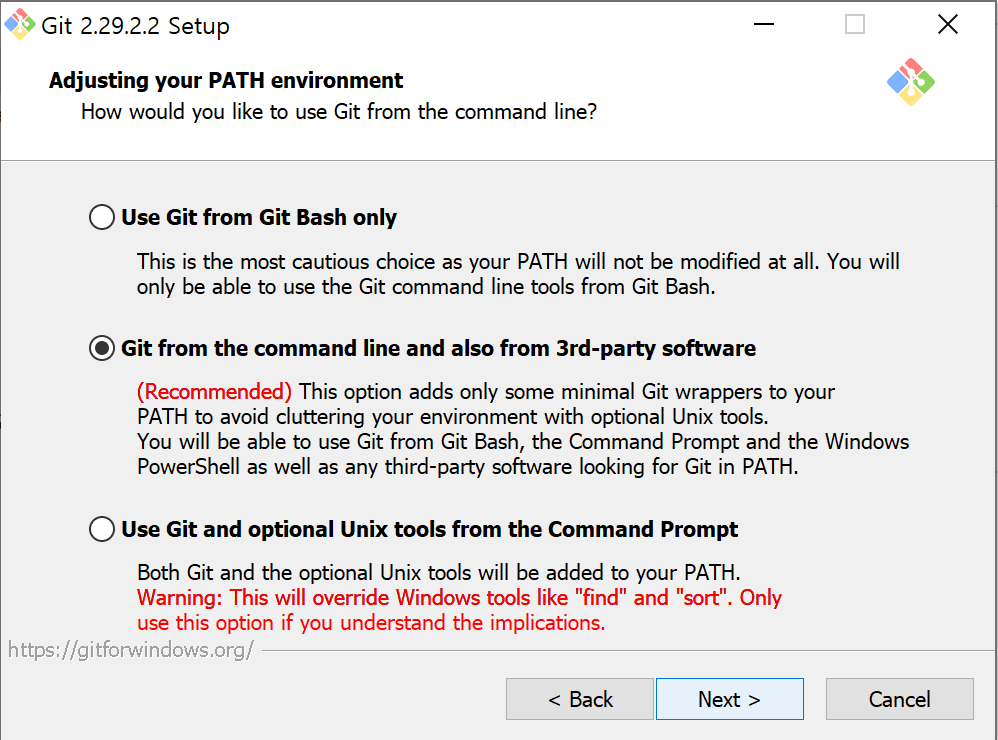Select the 'Git from the command line' radio button
Screen dimensions: 998x740
[102, 348]
